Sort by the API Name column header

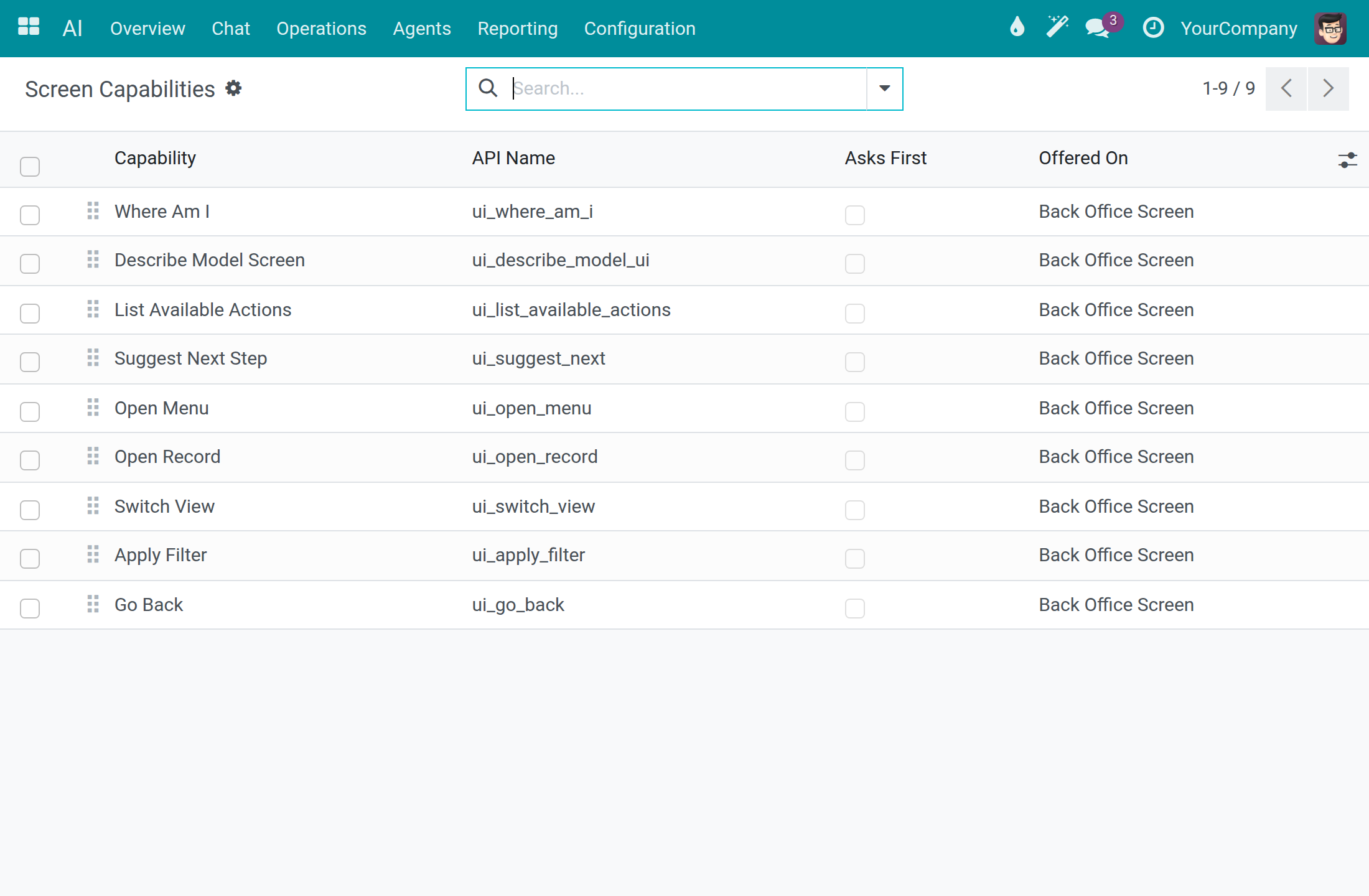tap(513, 158)
